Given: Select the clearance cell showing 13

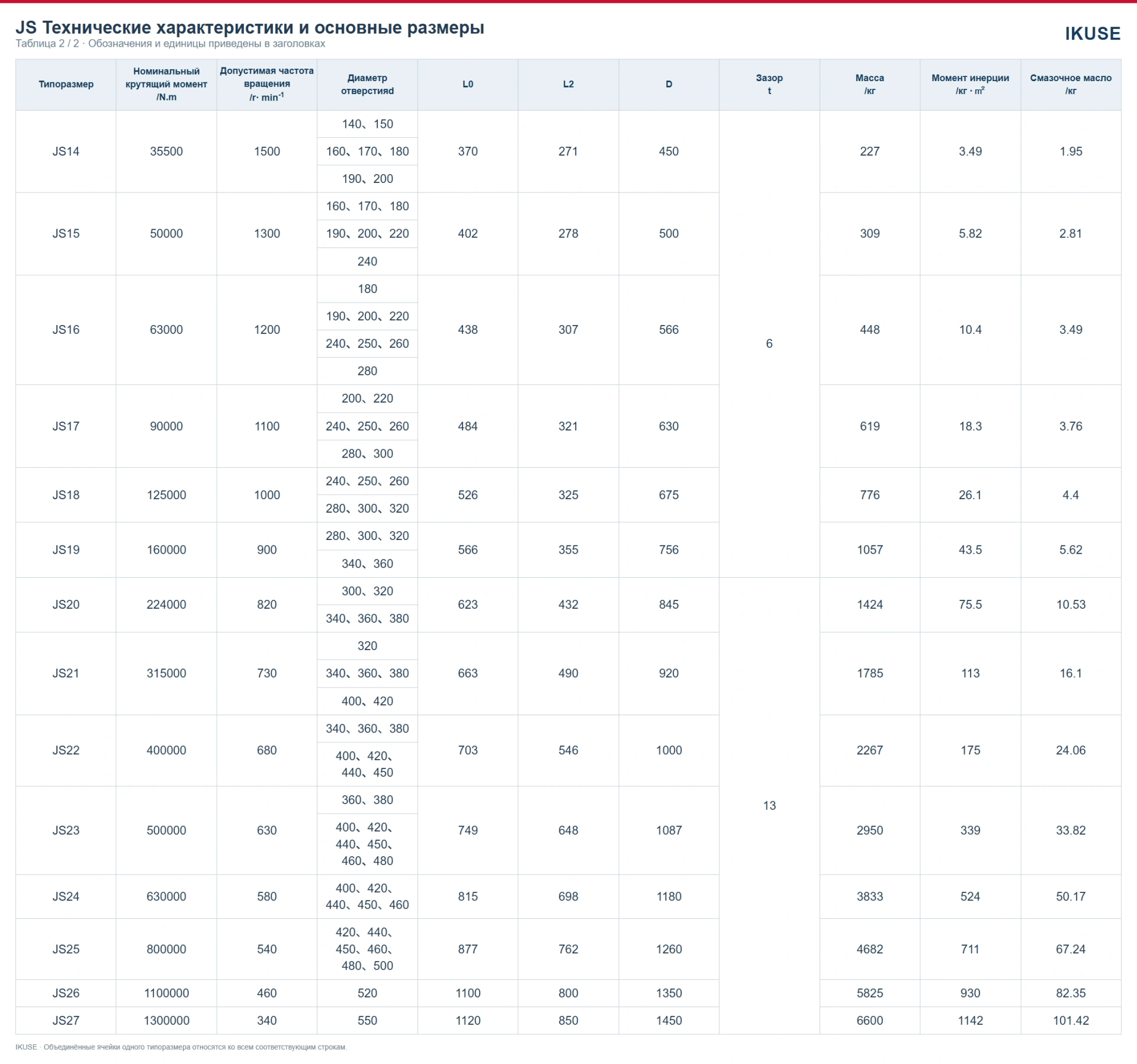Looking at the screenshot, I should click(769, 805).
